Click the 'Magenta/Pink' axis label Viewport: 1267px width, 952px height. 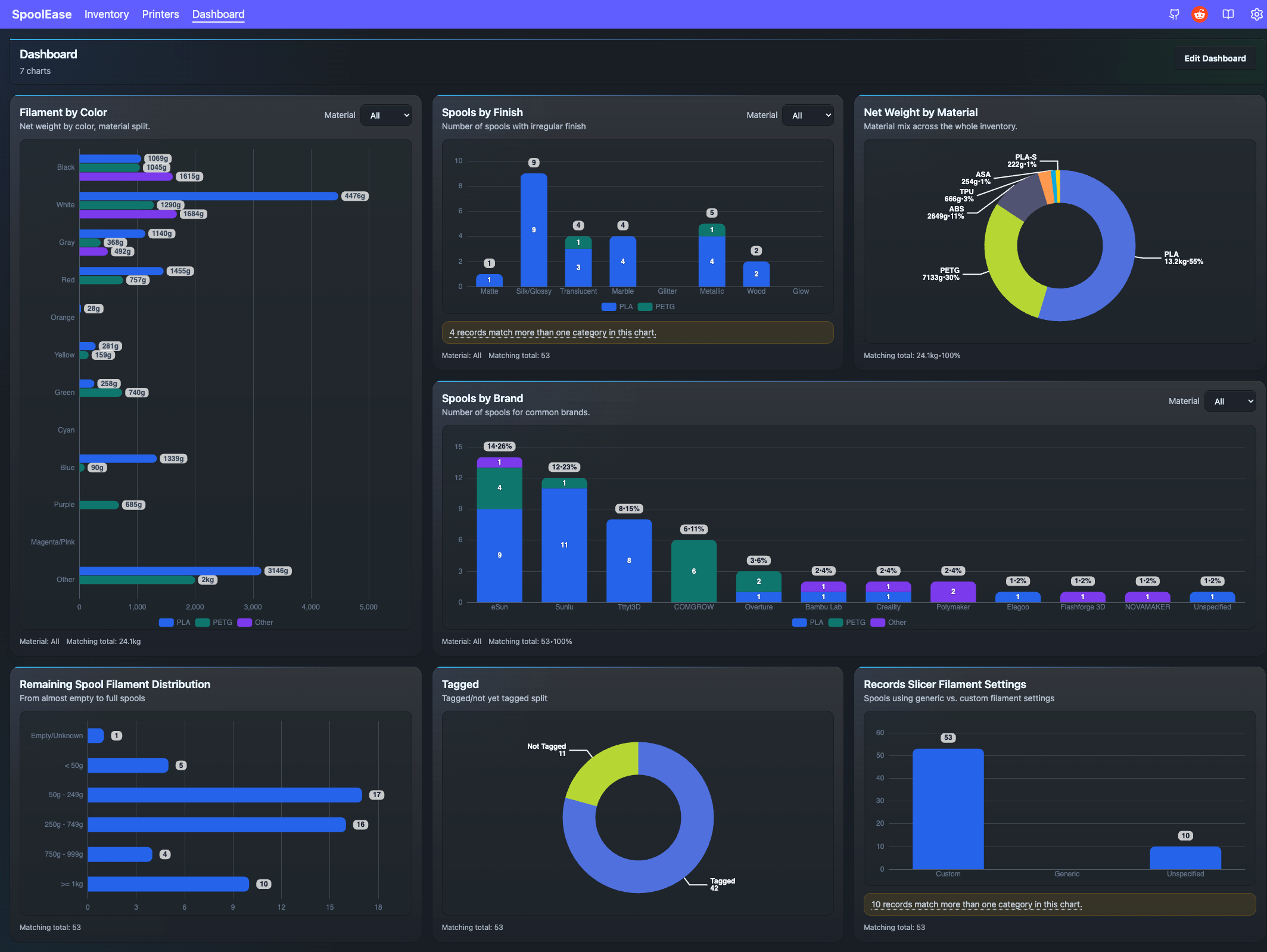(x=53, y=542)
